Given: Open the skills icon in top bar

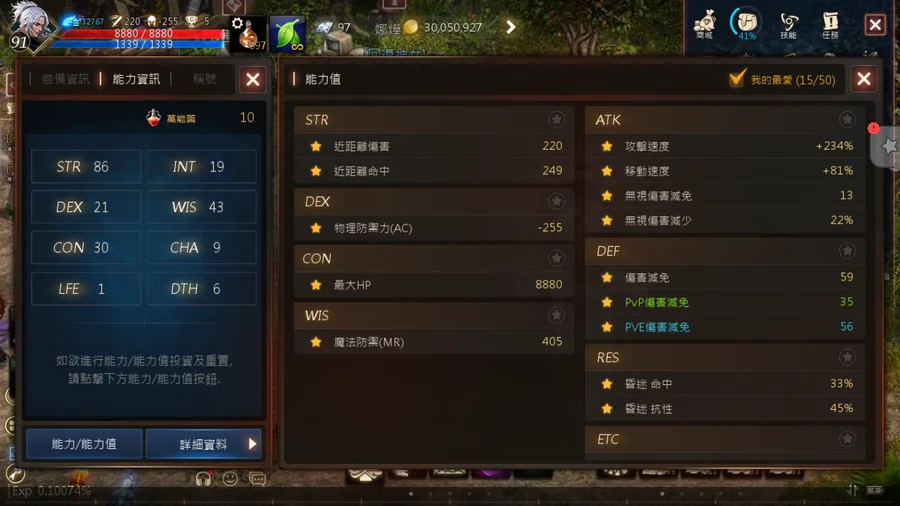Looking at the screenshot, I should [789, 25].
